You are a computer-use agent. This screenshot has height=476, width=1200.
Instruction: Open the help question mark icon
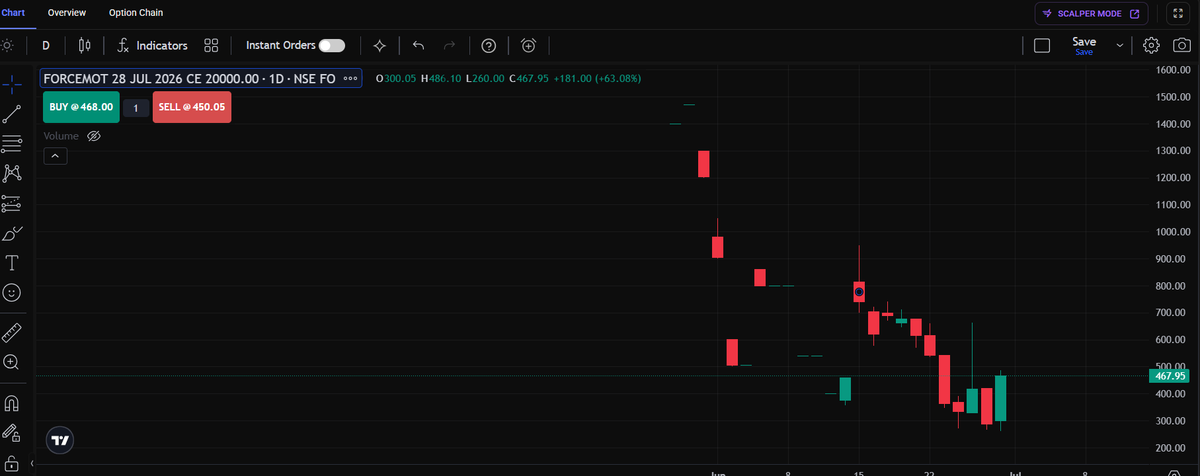coord(488,45)
